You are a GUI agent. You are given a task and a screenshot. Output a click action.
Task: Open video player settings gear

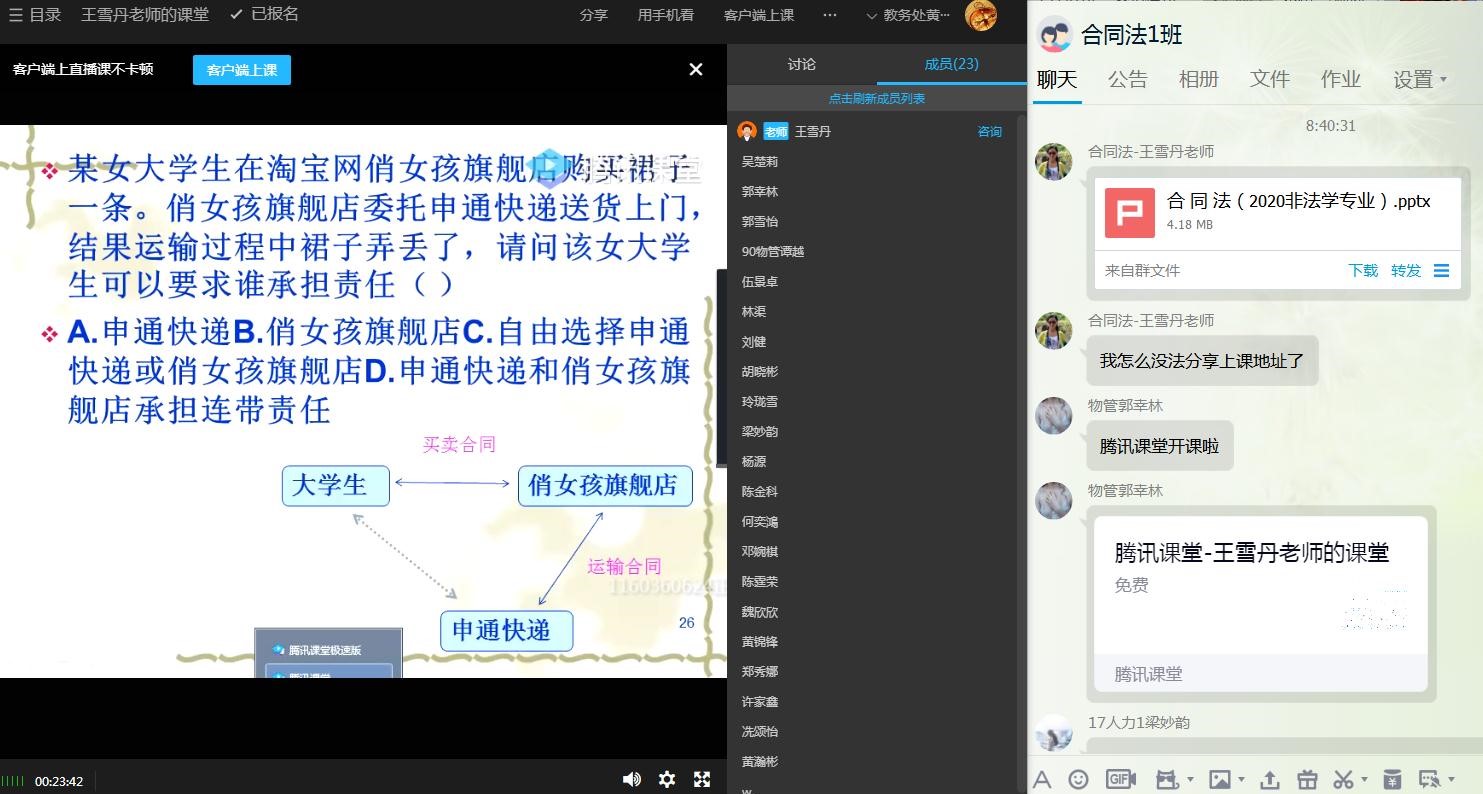click(667, 780)
